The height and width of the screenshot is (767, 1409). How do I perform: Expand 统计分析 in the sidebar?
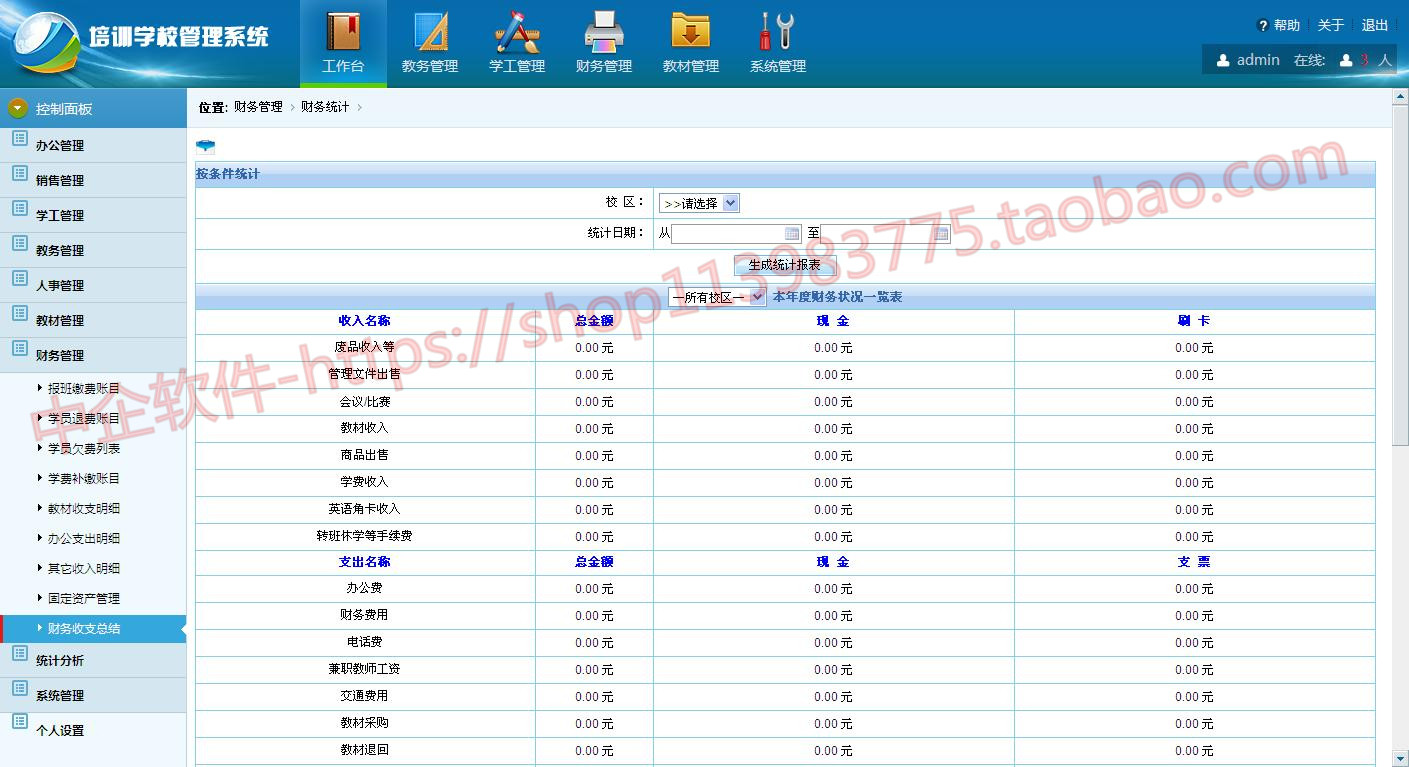(x=60, y=661)
